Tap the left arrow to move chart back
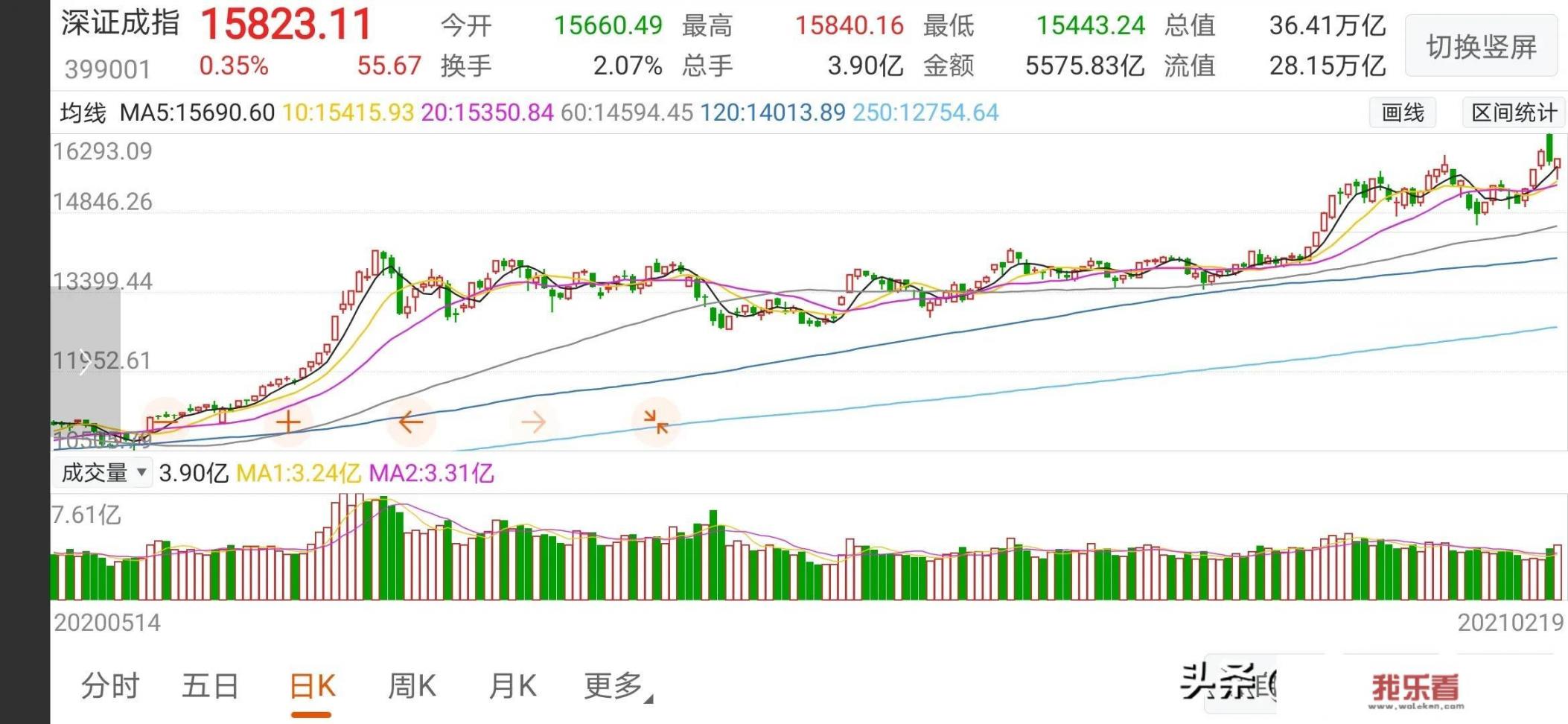 [411, 422]
